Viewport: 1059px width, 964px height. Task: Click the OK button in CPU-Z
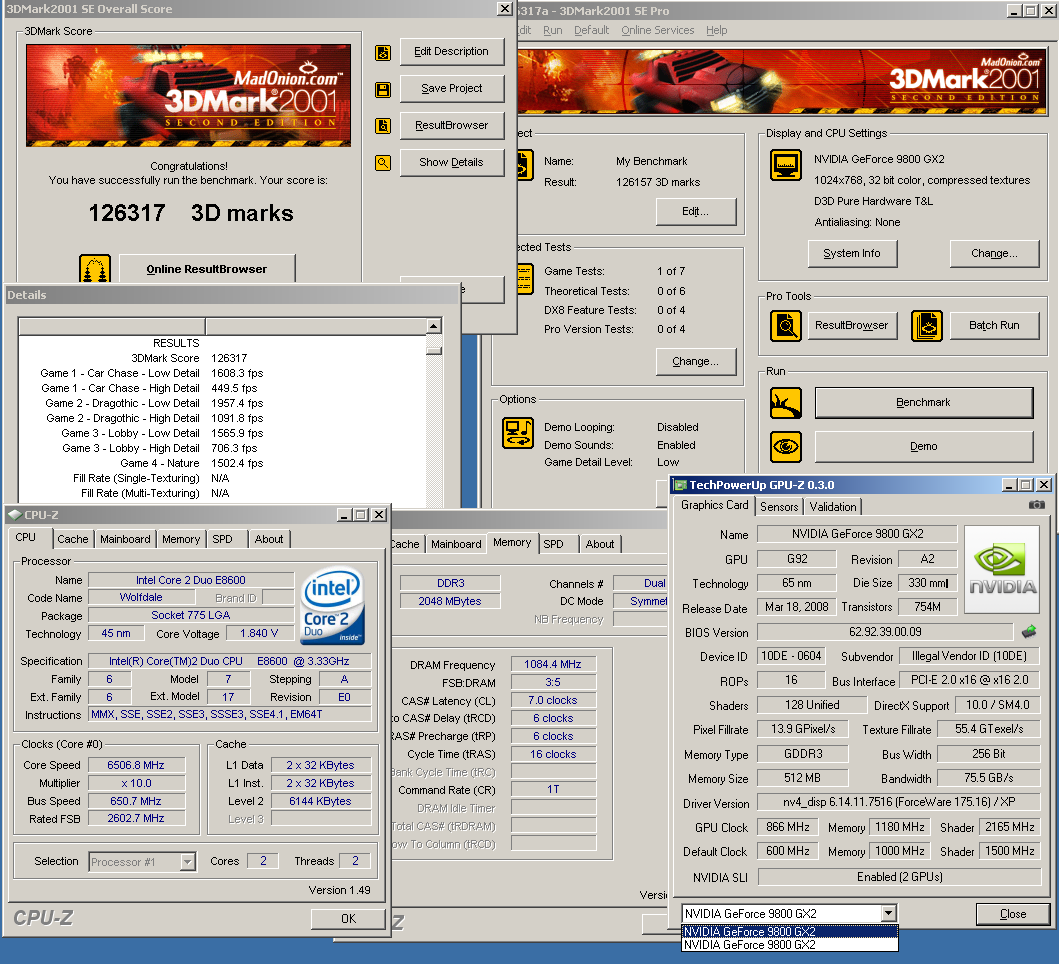click(x=348, y=919)
